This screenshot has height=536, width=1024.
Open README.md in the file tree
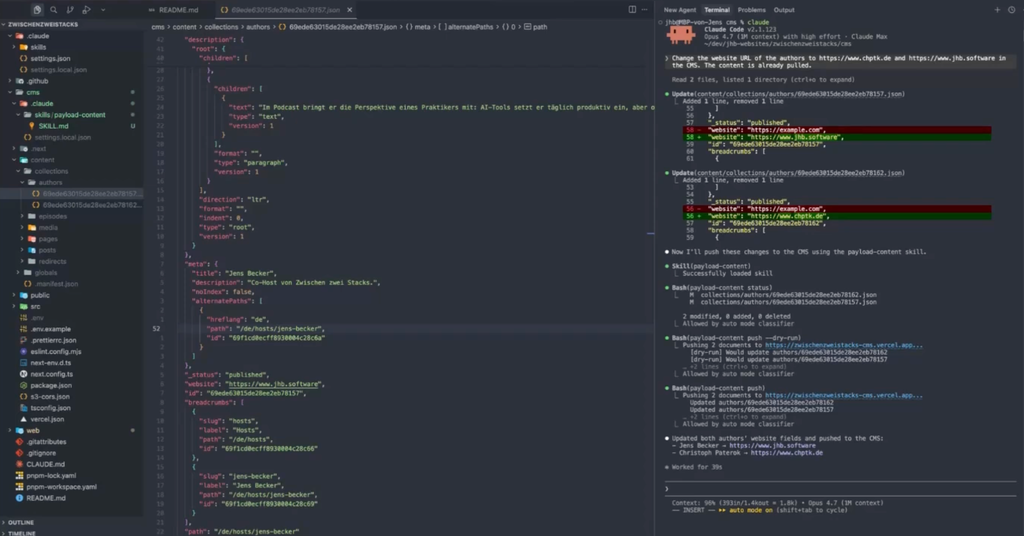click(46, 498)
